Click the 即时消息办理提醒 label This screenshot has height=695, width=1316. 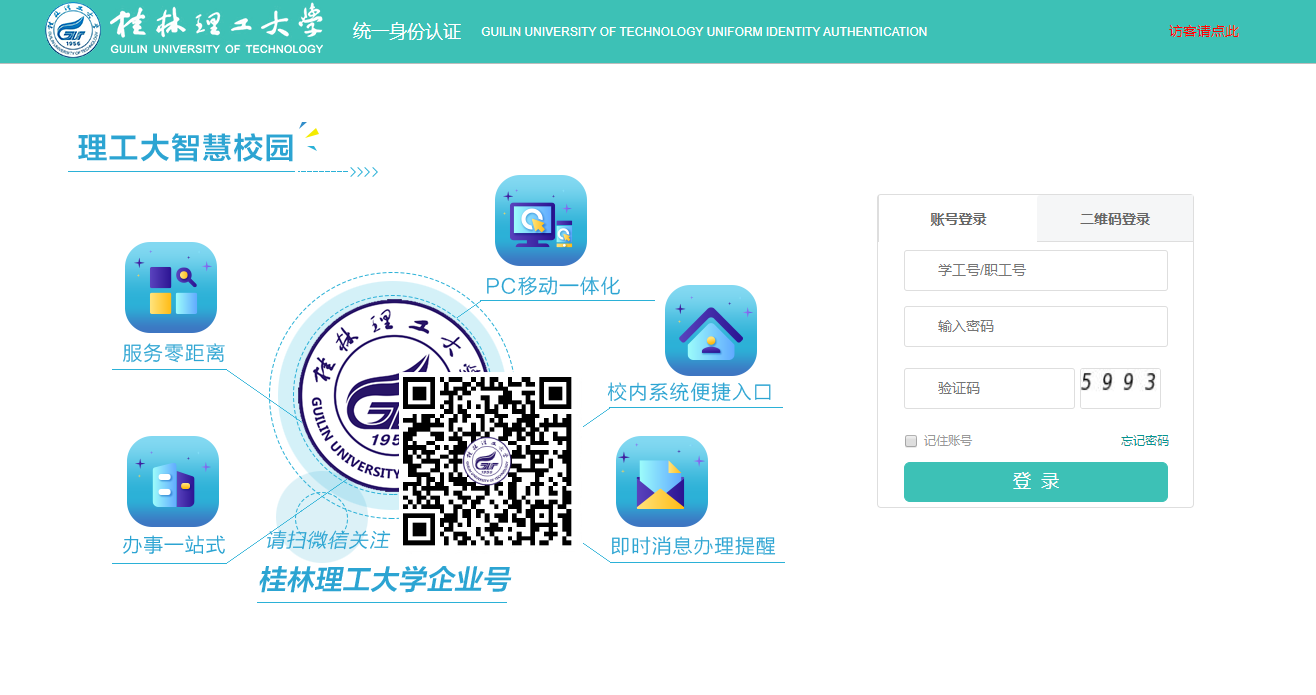(x=693, y=546)
